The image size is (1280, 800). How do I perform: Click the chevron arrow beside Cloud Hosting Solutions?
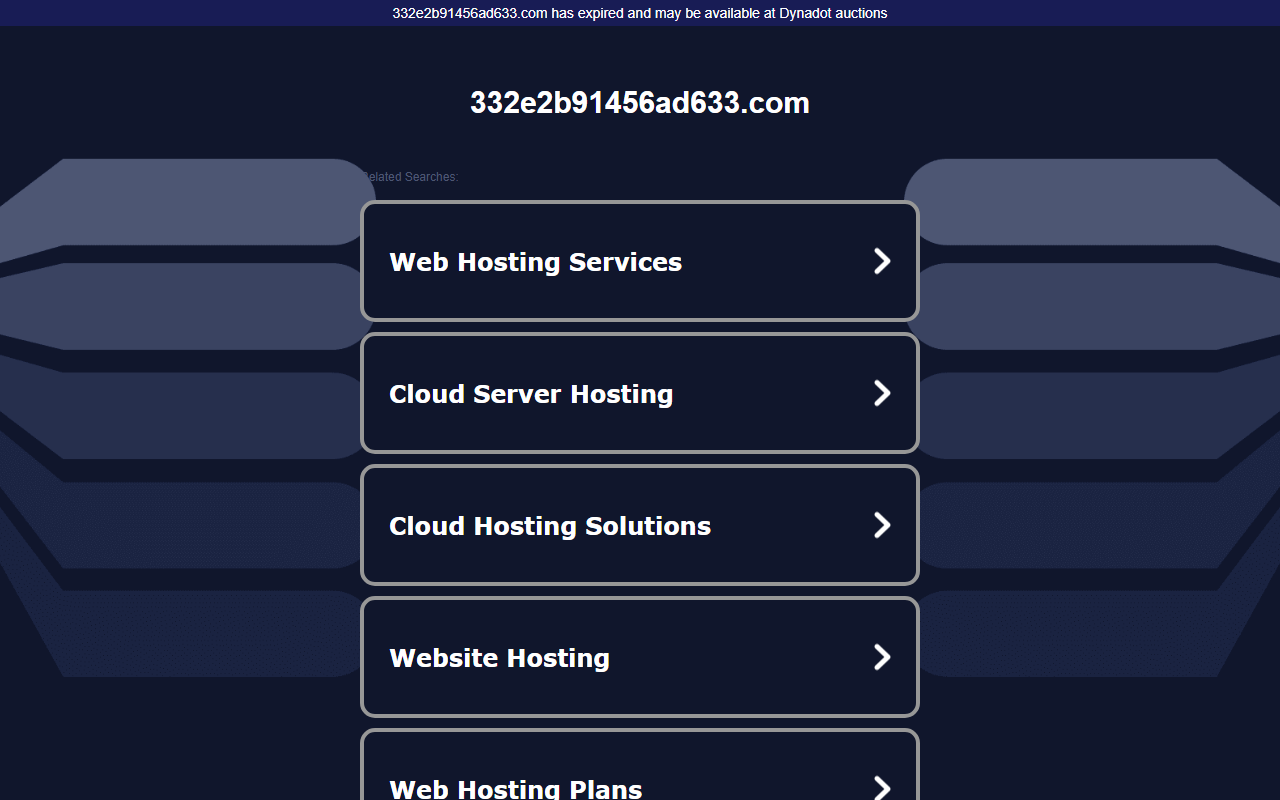pyautogui.click(x=882, y=525)
